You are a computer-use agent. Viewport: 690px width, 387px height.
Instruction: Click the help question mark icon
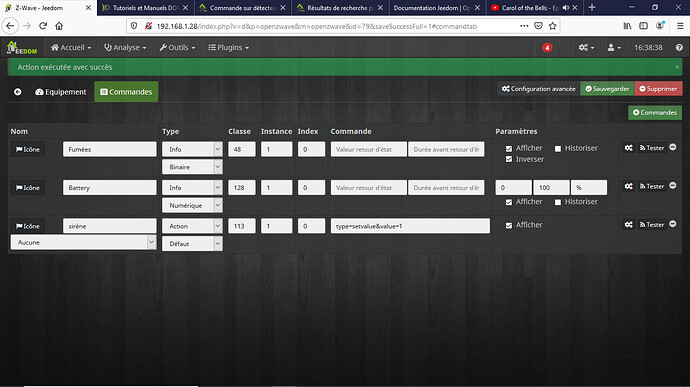tap(679, 48)
